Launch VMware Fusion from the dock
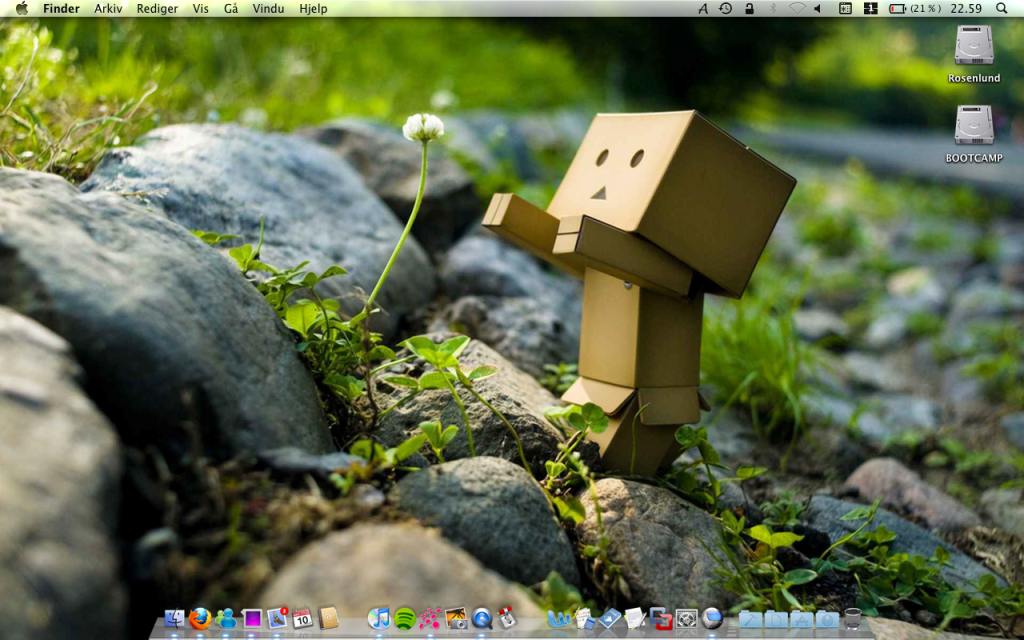1024x640 pixels. pyautogui.click(x=661, y=618)
